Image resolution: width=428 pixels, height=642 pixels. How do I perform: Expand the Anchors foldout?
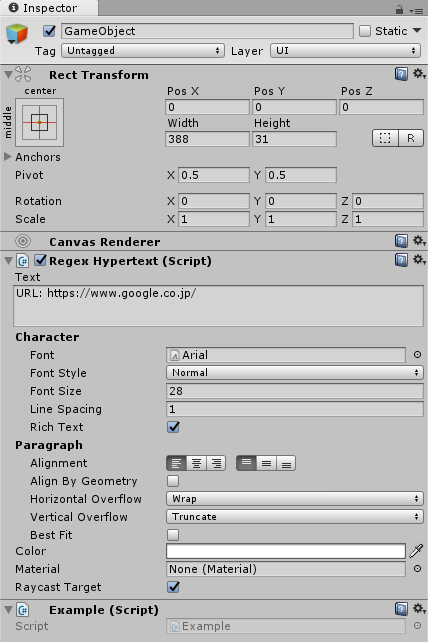pyautogui.click(x=7, y=156)
